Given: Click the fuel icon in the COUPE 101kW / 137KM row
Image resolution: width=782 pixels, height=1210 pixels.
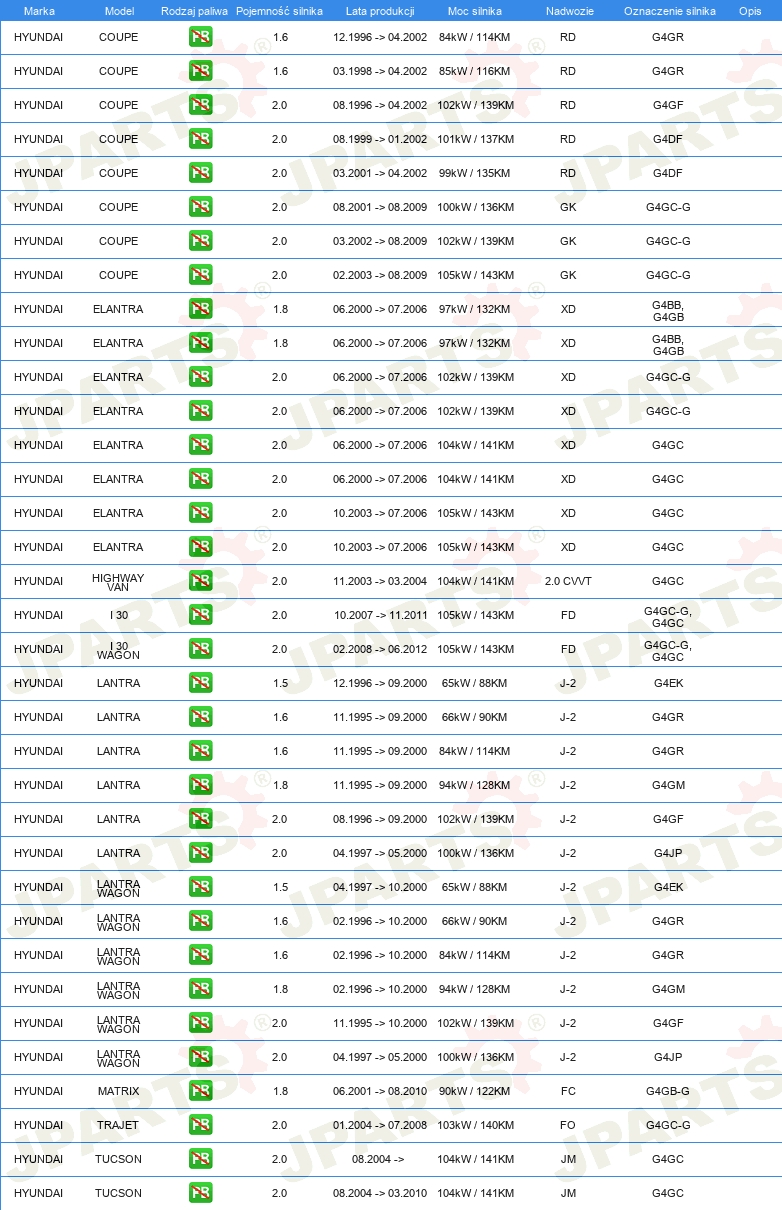Looking at the screenshot, I should click(200, 139).
